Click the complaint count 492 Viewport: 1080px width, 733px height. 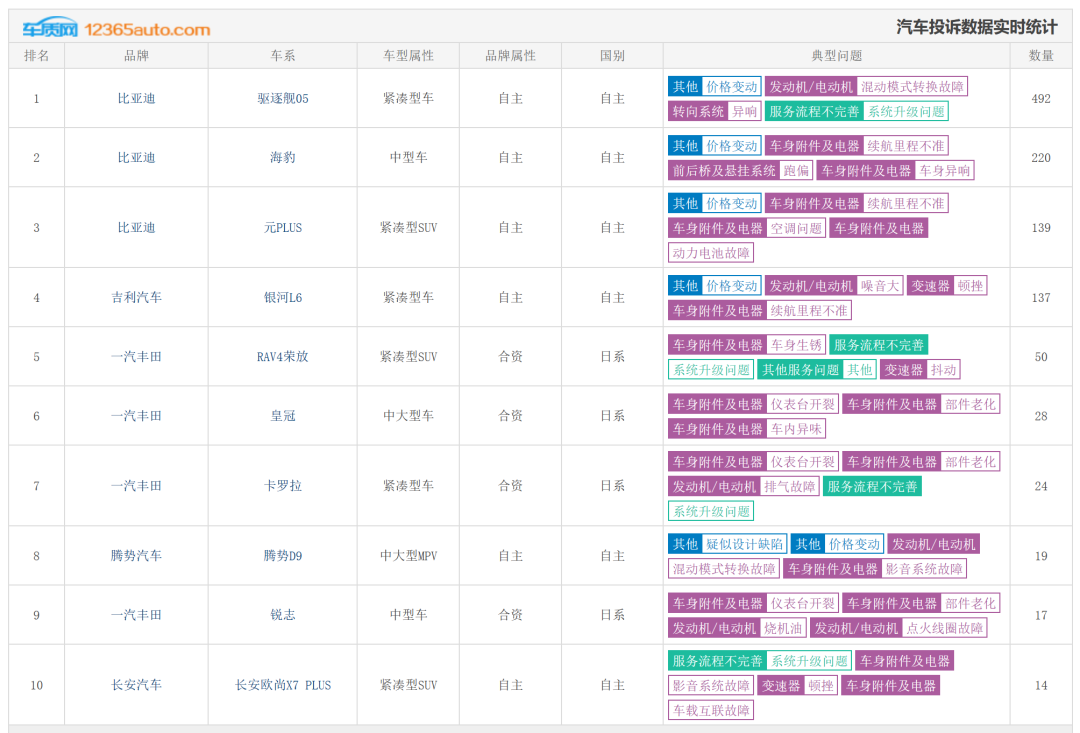coord(1041,99)
